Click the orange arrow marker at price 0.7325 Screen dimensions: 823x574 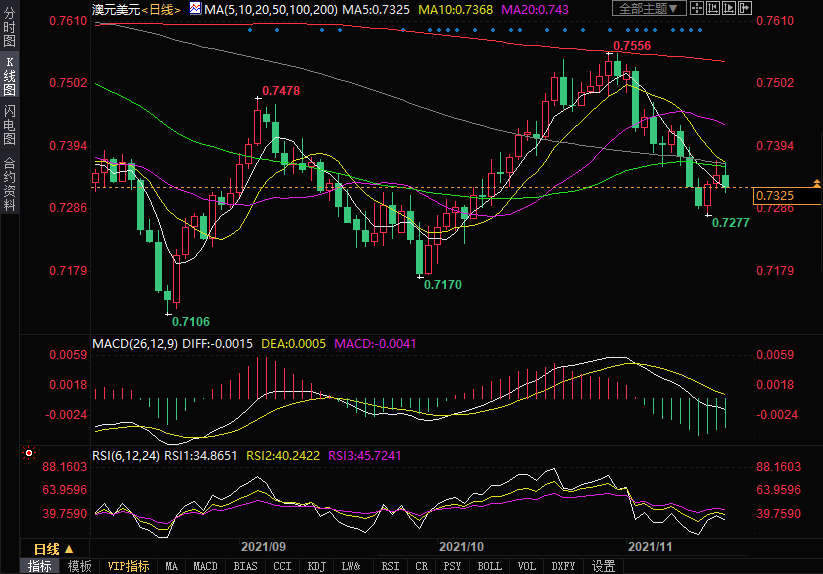[x=817, y=183]
